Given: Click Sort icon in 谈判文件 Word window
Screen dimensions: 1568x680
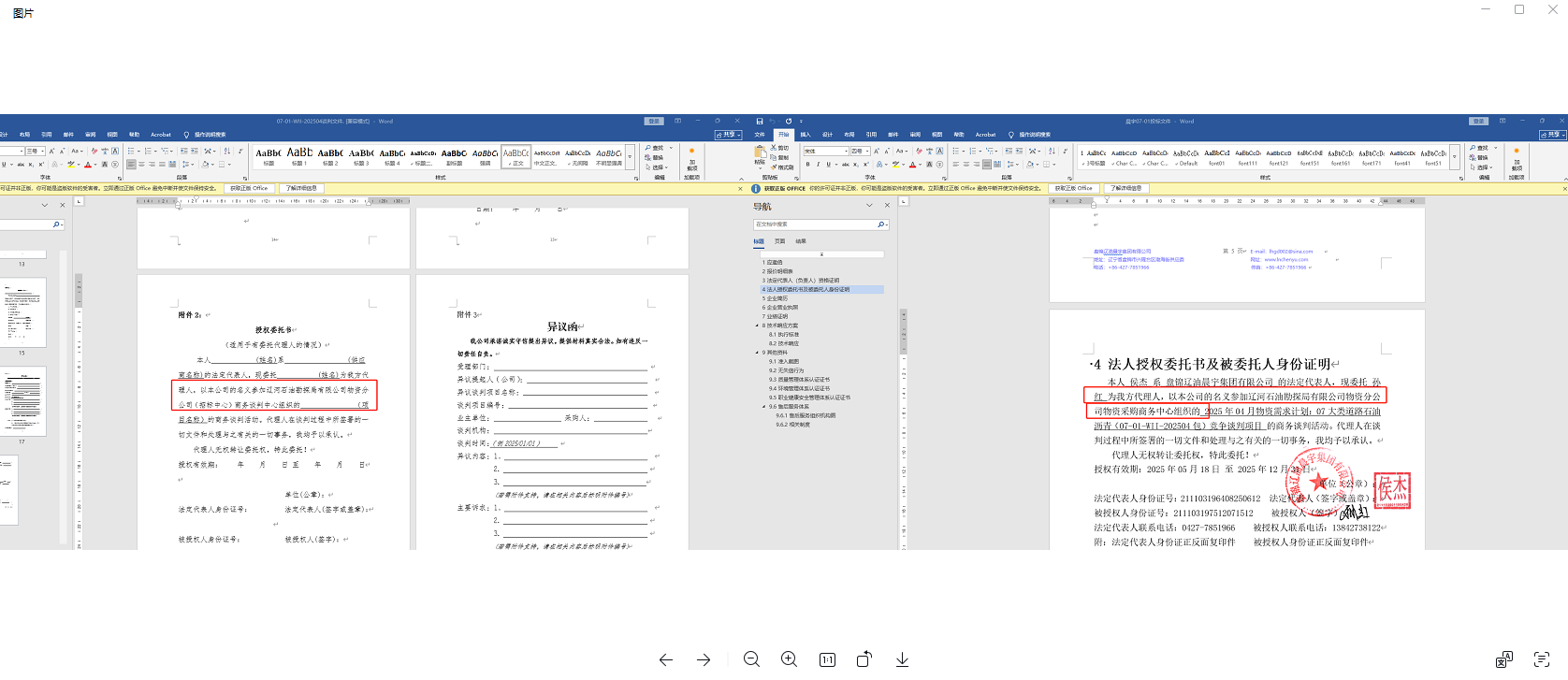Looking at the screenshot, I should (x=227, y=151).
